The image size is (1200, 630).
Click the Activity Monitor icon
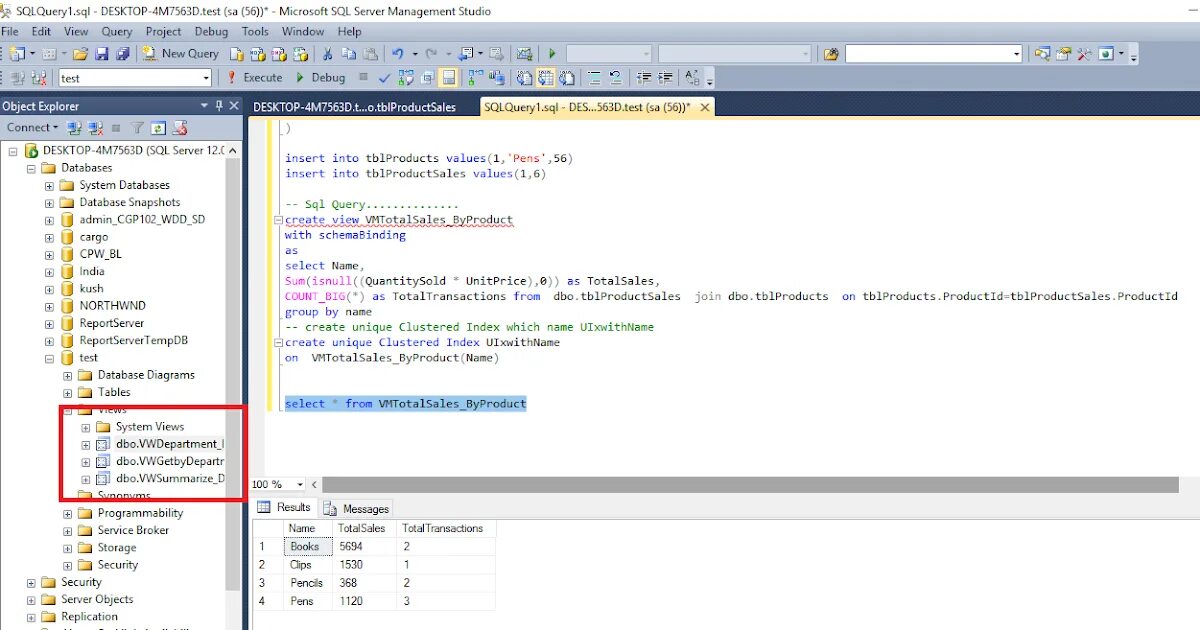pyautogui.click(x=524, y=54)
